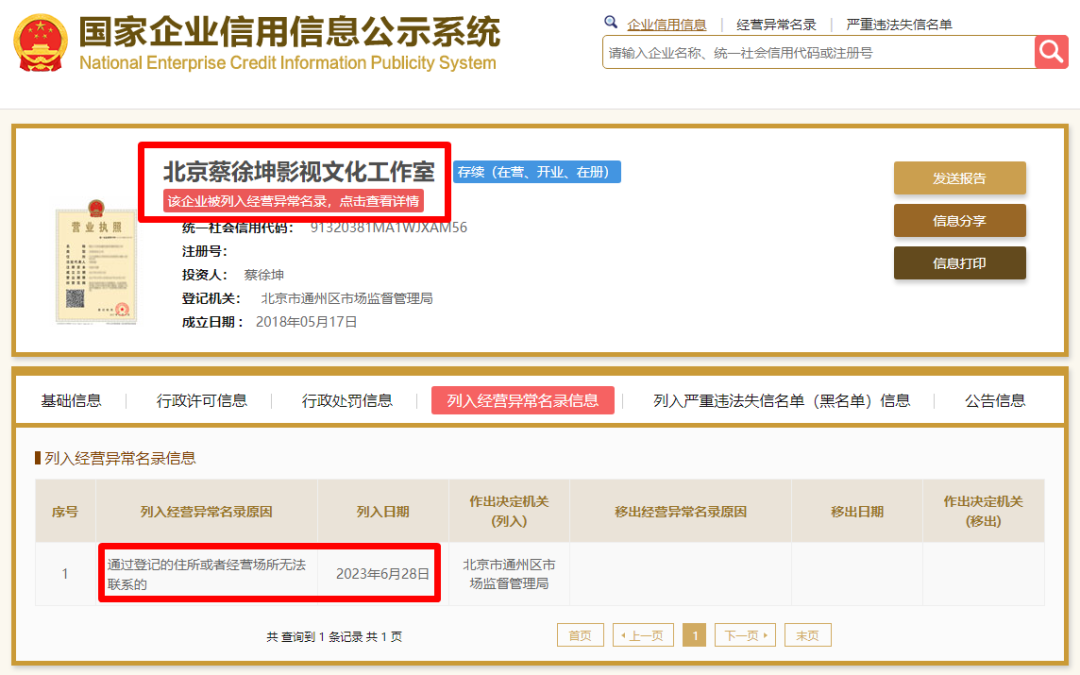
Task: Click the site title 国家企业信用信息公示系统
Action: pyautogui.click(x=289, y=32)
